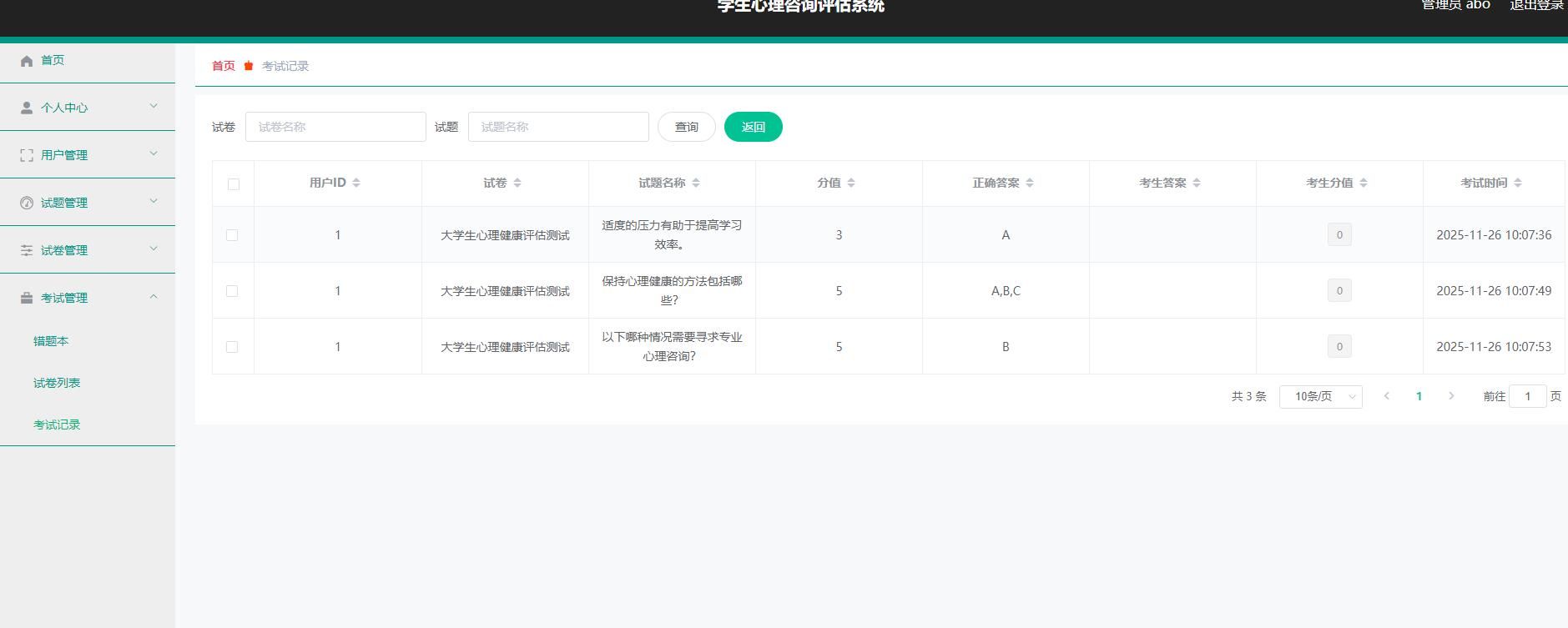Click the cell 以下哪种情况需要寻求专业心理咨询
The image size is (1568, 628).
pos(672,346)
